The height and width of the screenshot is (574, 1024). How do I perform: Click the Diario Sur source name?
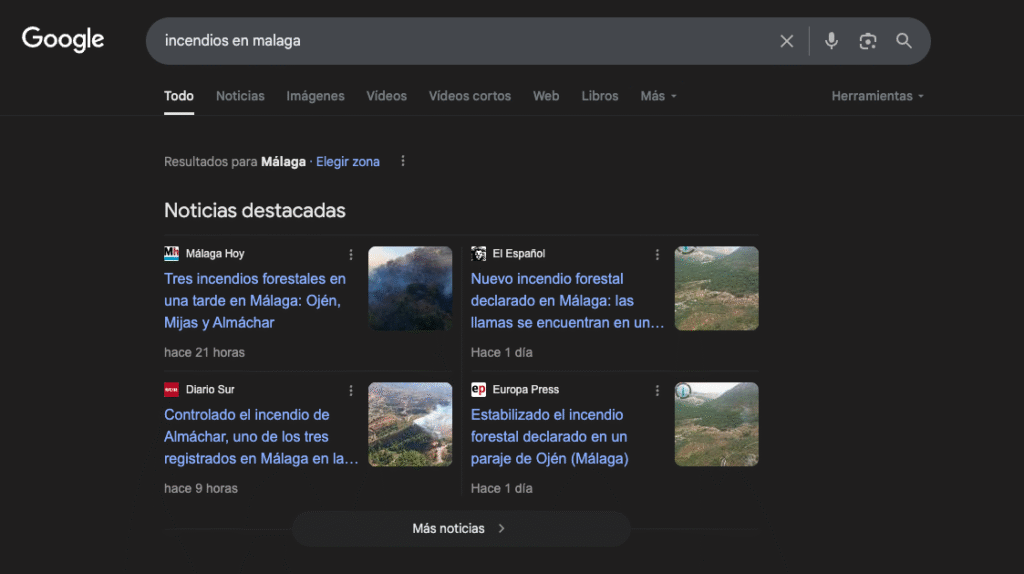point(210,389)
